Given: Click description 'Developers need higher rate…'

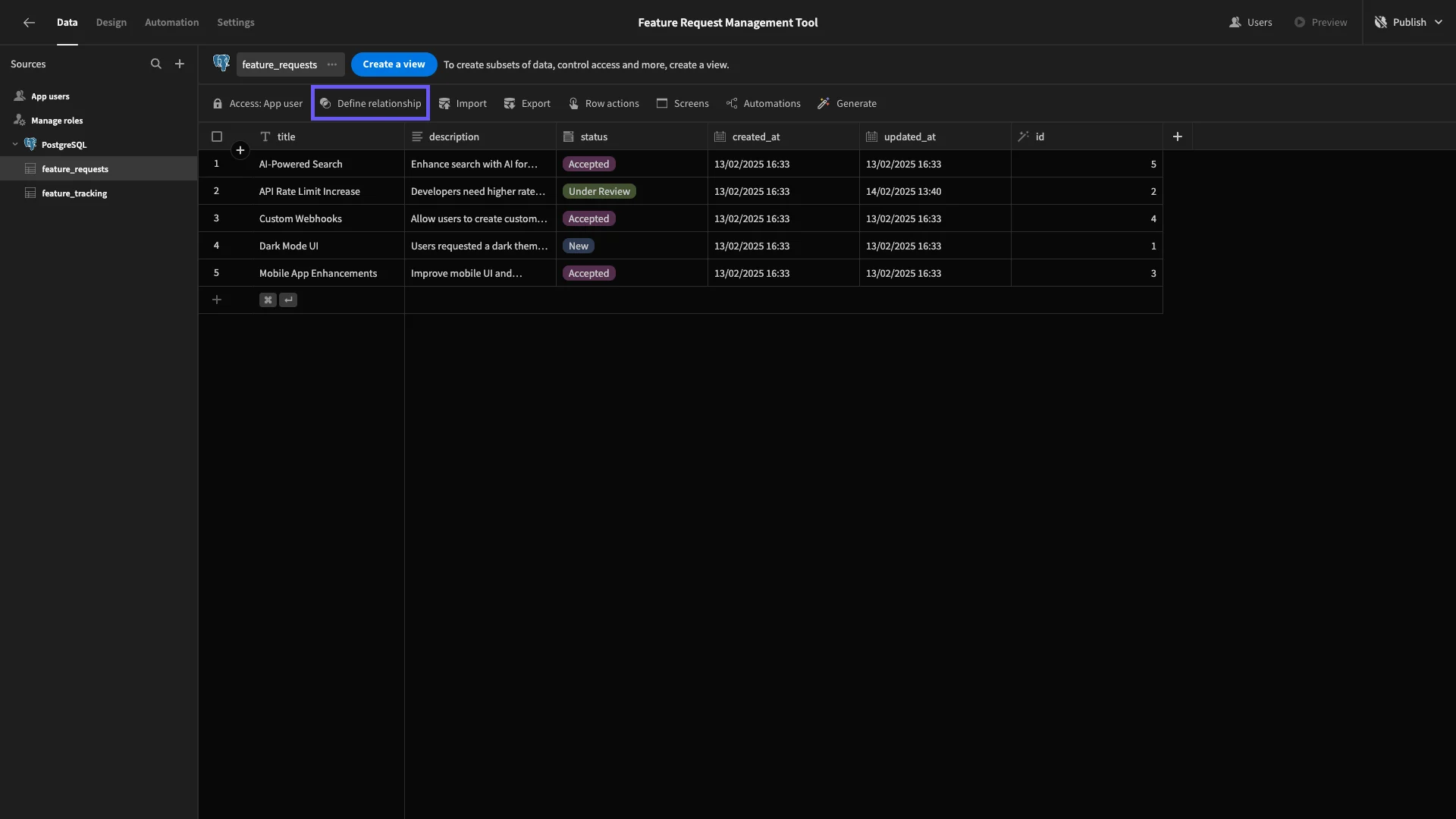Looking at the screenshot, I should coord(480,191).
